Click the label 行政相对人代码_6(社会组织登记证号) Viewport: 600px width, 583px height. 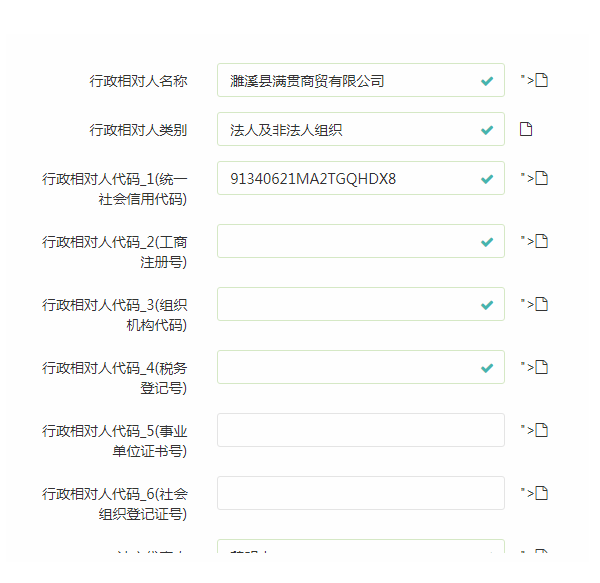click(x=115, y=504)
